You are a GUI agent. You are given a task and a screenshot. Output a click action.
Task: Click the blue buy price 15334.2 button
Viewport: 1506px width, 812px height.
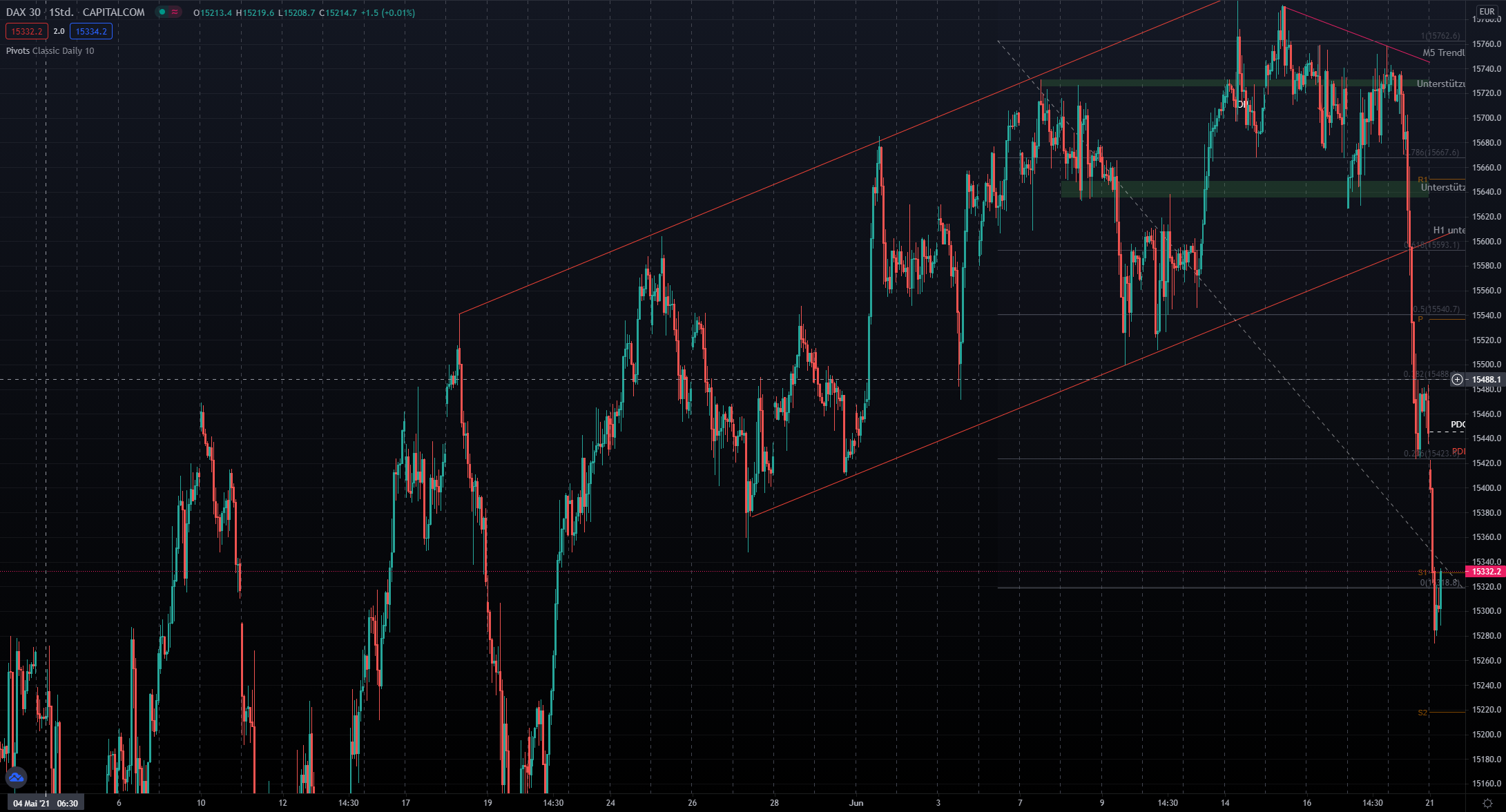(91, 31)
